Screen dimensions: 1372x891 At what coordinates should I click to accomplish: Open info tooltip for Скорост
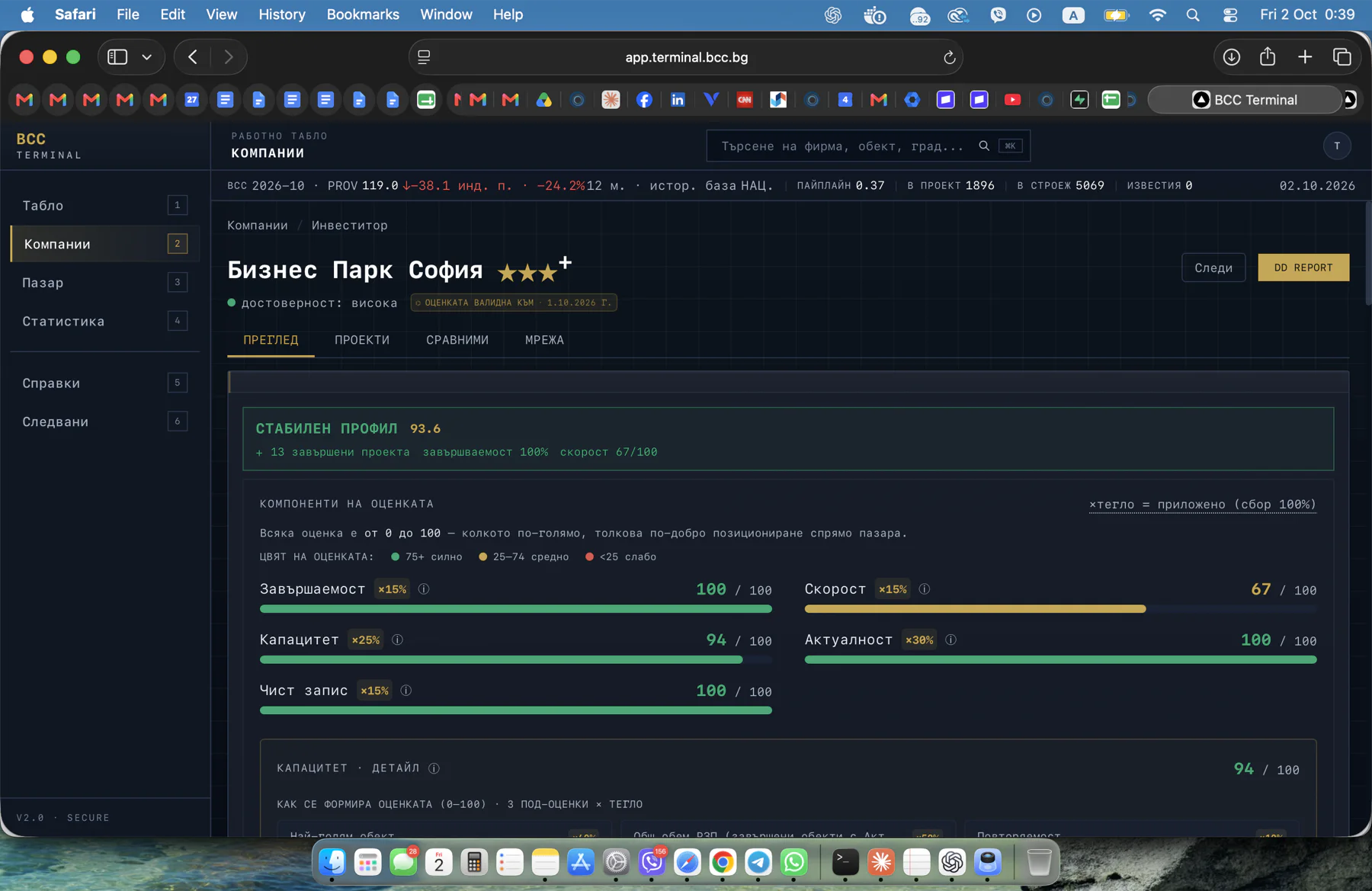[x=924, y=589]
